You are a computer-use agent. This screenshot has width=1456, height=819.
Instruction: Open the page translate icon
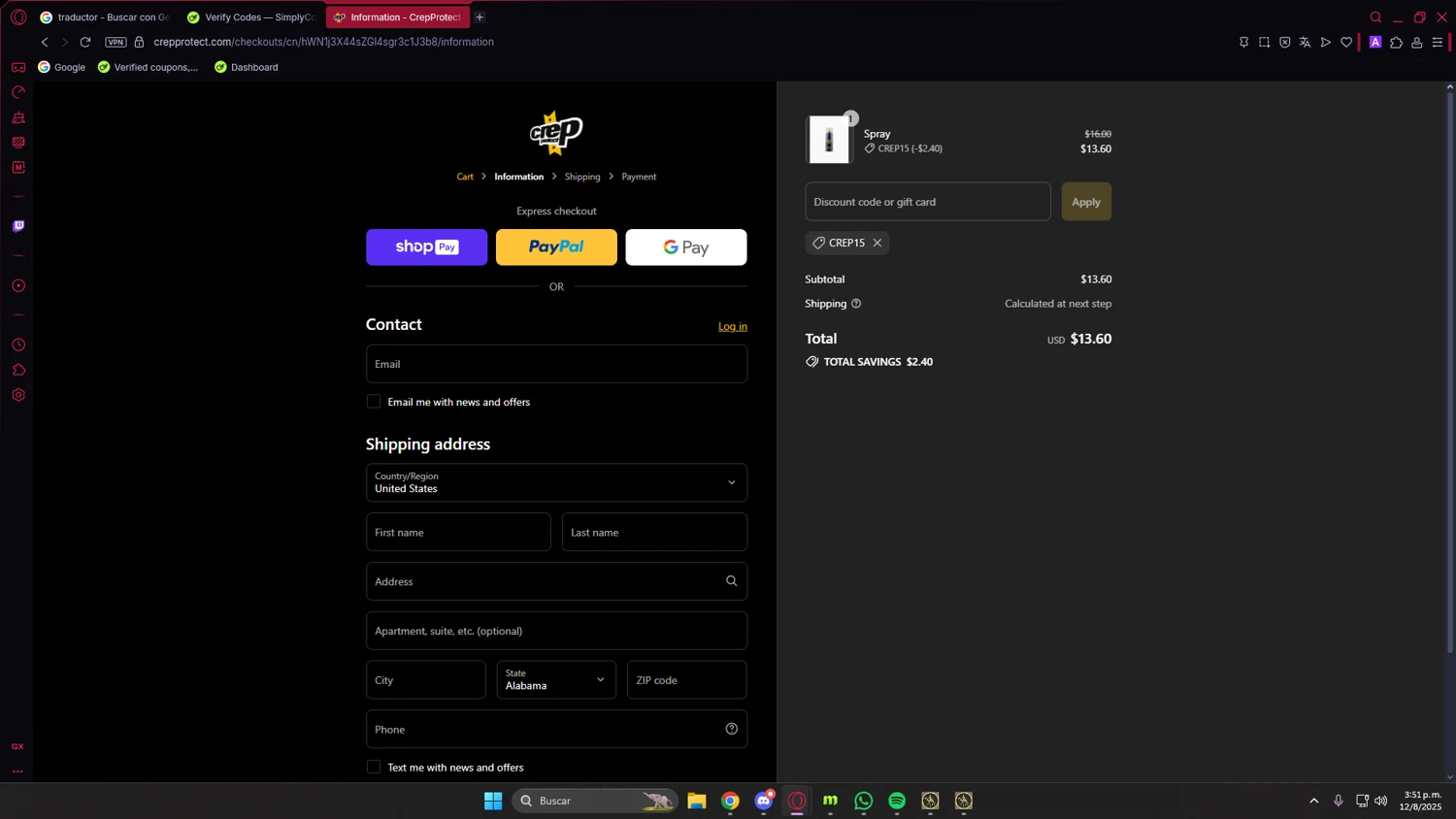point(1305,43)
